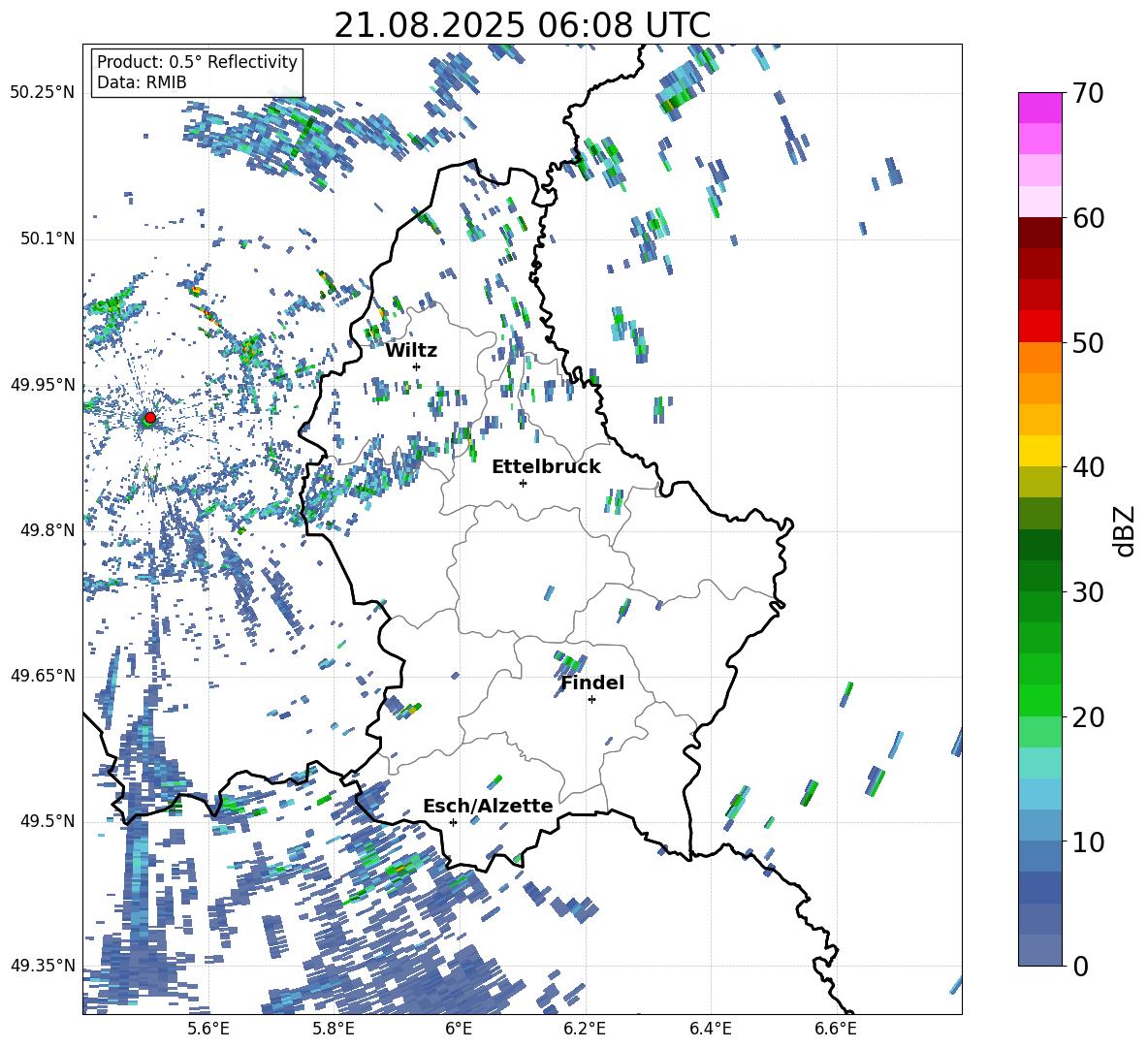The width and height of the screenshot is (1148, 1048).
Task: Click the 49.5°N latitude label
Action: (x=47, y=821)
